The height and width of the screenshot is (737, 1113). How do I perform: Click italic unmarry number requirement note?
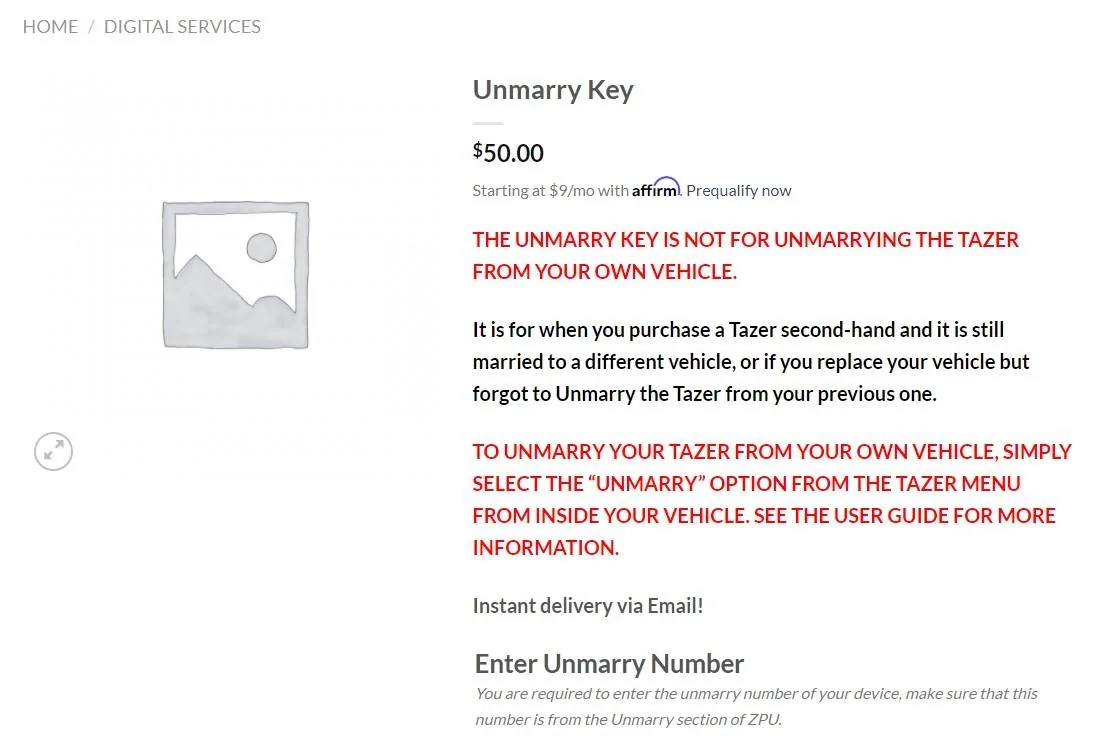(756, 706)
